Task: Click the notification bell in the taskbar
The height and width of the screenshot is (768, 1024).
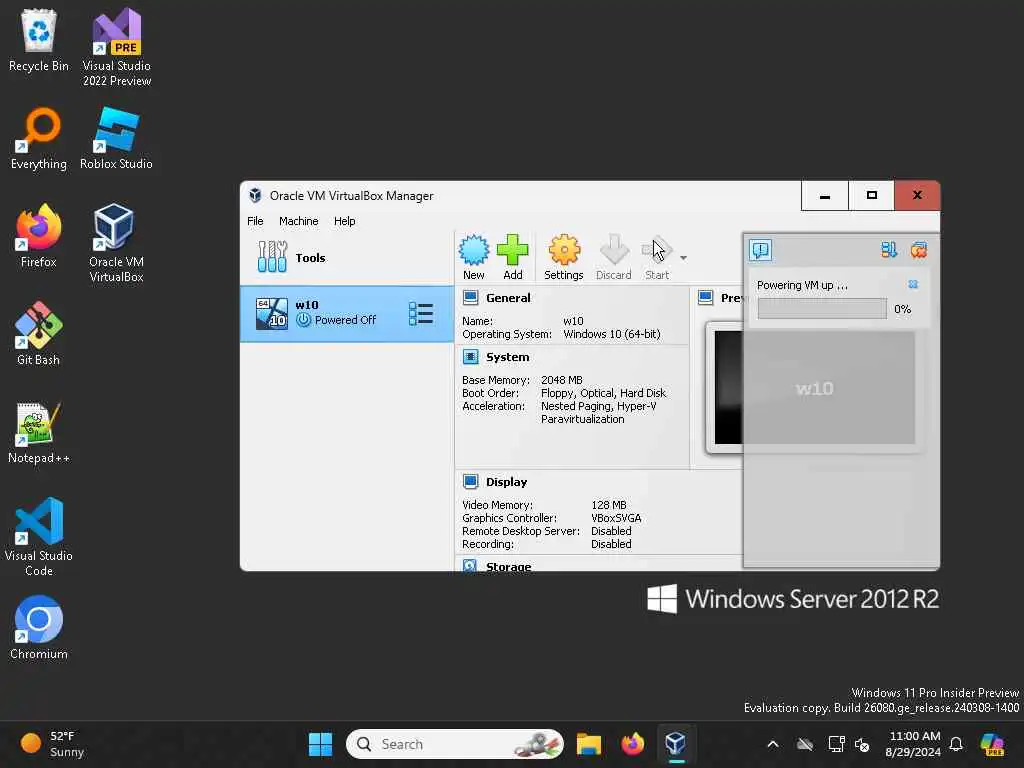Action: pos(956,744)
